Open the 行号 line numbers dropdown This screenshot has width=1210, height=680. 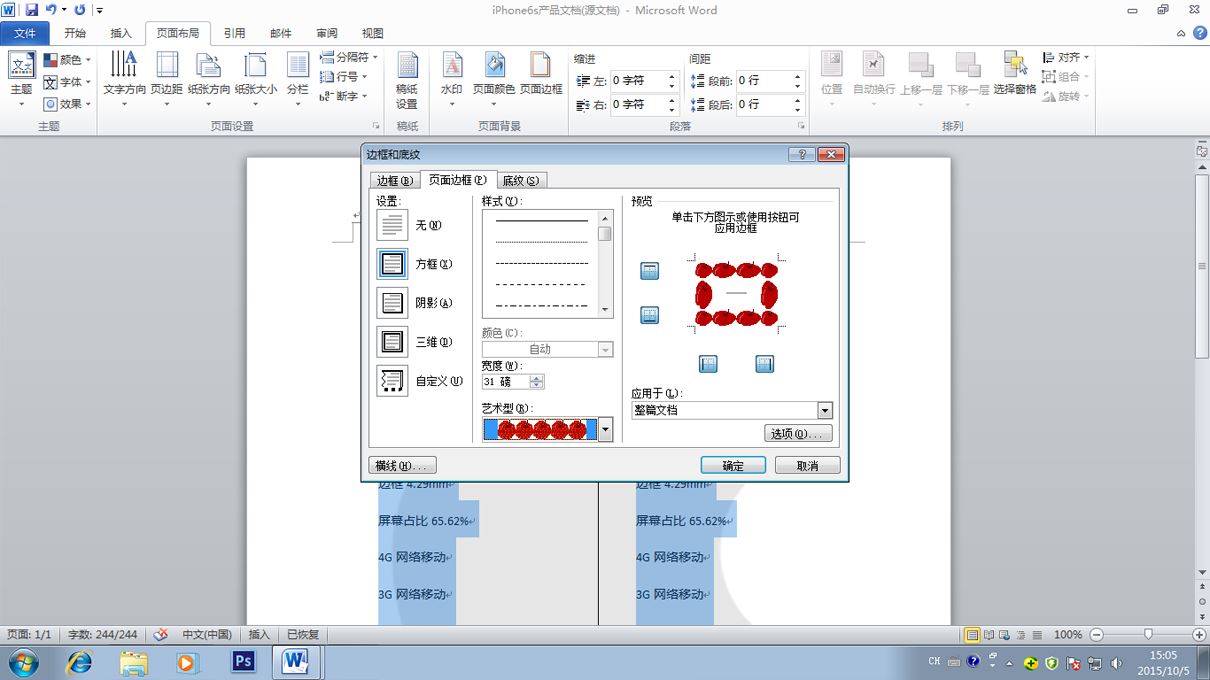point(344,77)
